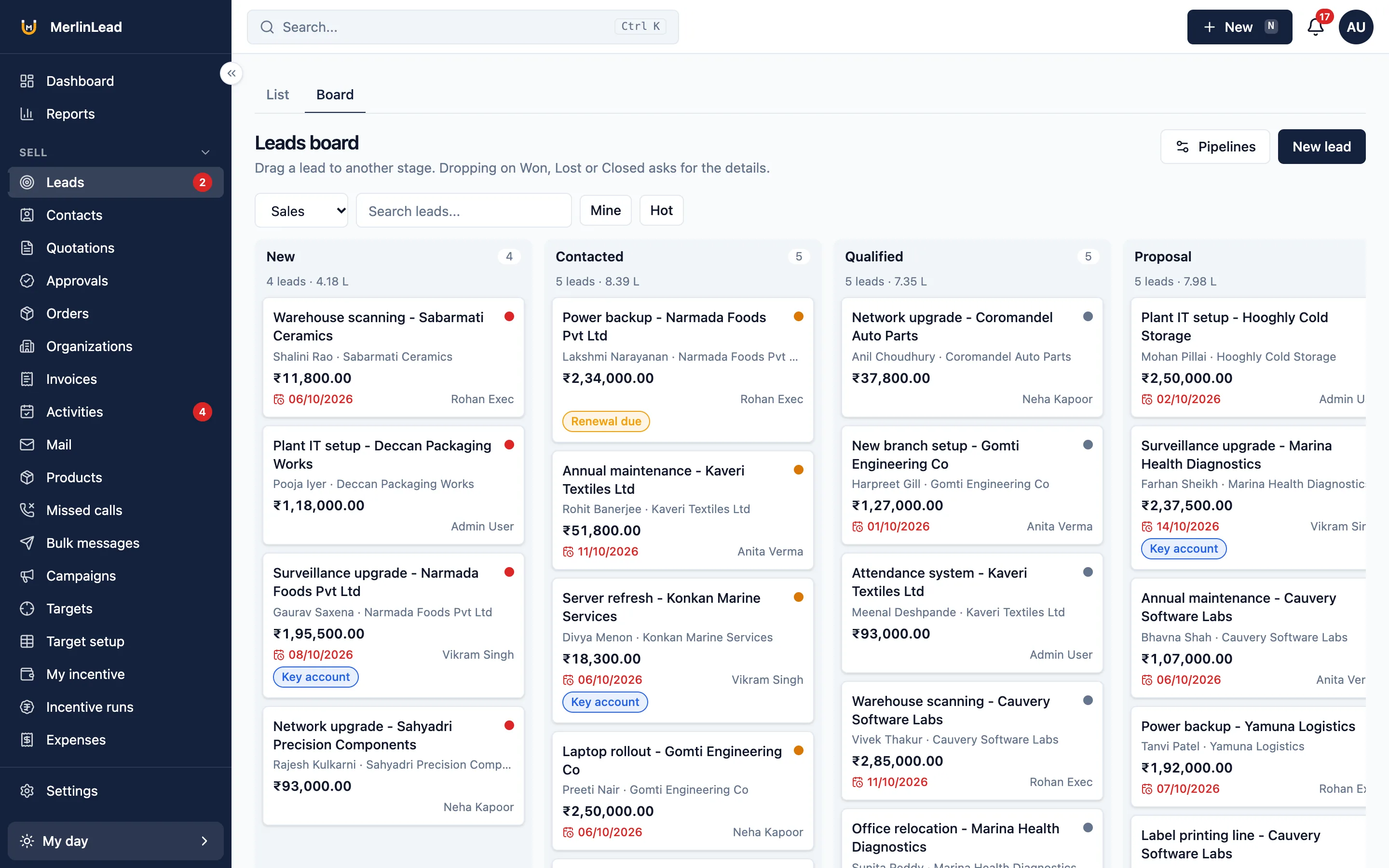Viewport: 1389px width, 868px height.
Task: Collapse the SELL section chevron
Action: 205,152
